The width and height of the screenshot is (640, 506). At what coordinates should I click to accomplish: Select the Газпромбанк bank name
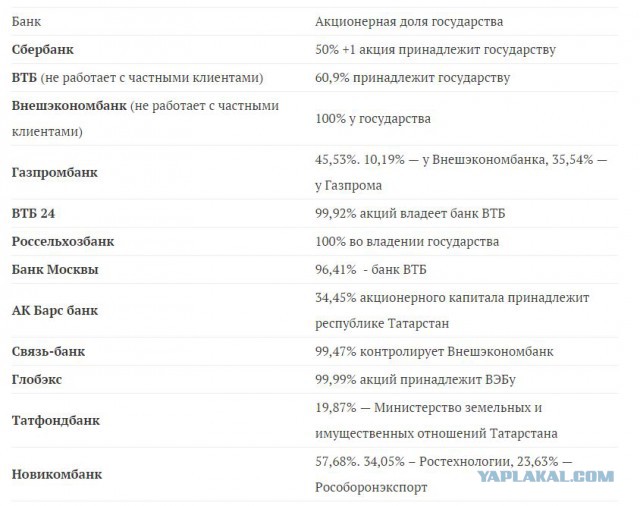tap(53, 172)
